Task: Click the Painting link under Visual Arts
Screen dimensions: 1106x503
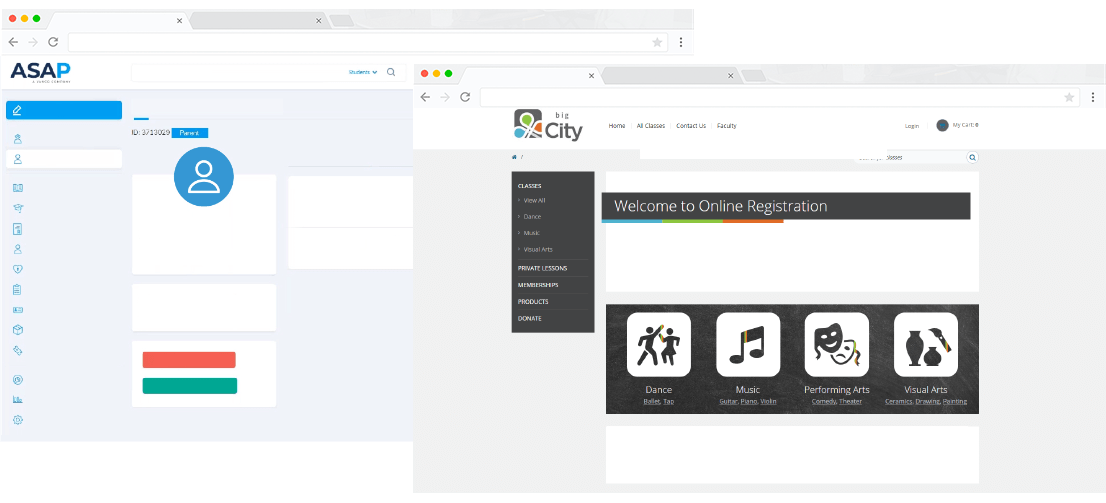Action: pyautogui.click(x=955, y=401)
